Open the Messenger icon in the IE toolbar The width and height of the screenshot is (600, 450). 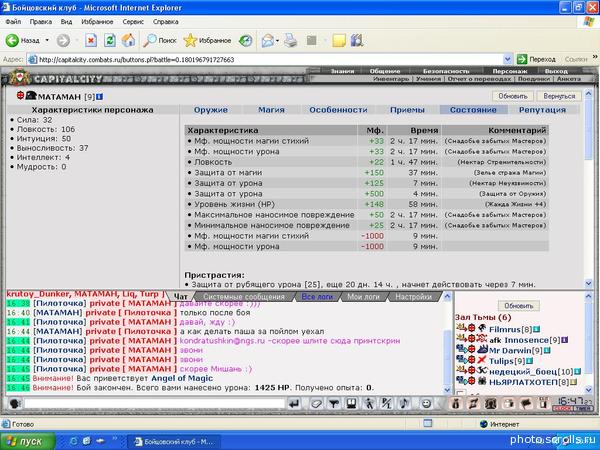(357, 40)
